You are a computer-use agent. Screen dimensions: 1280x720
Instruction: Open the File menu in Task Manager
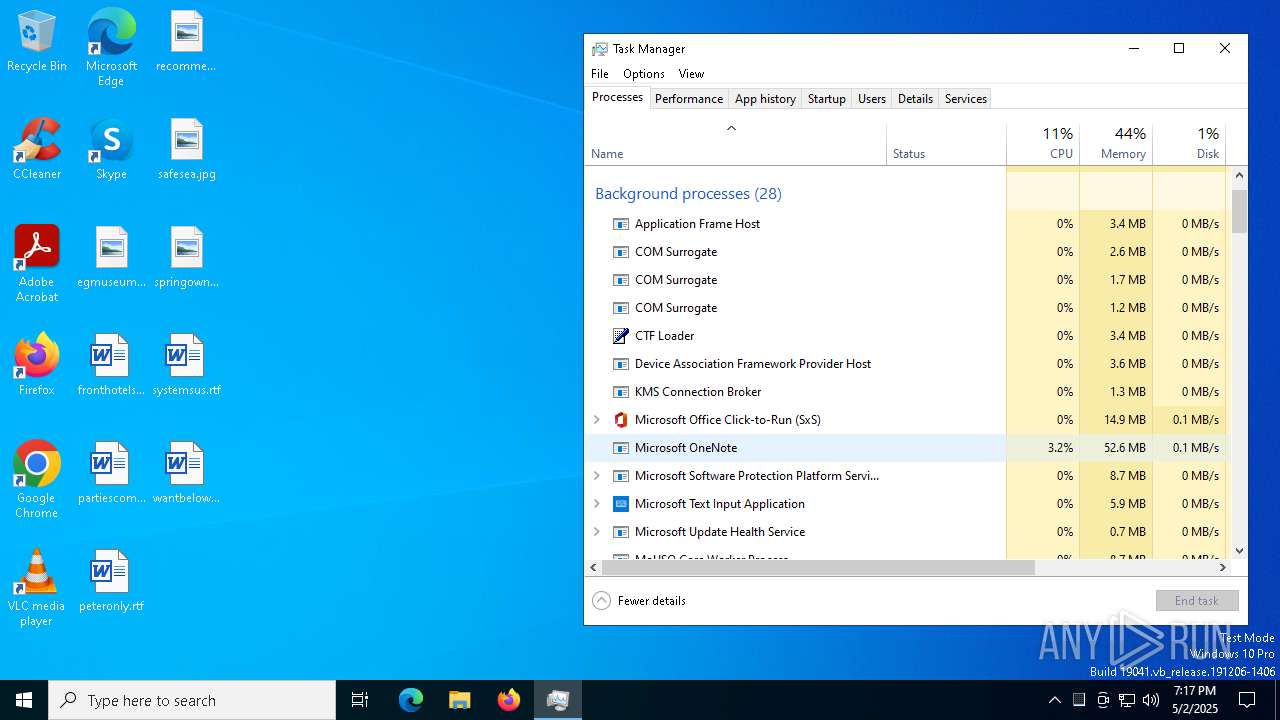coord(600,74)
